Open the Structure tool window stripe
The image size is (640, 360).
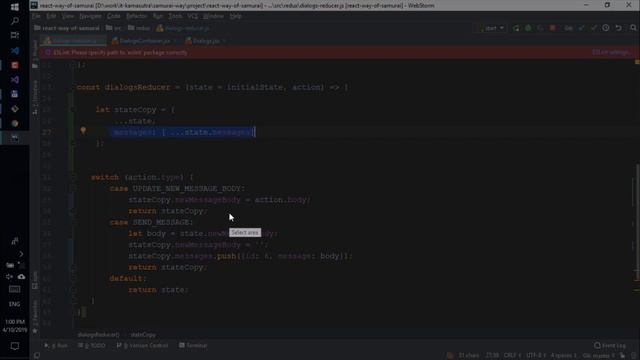(x=35, y=97)
